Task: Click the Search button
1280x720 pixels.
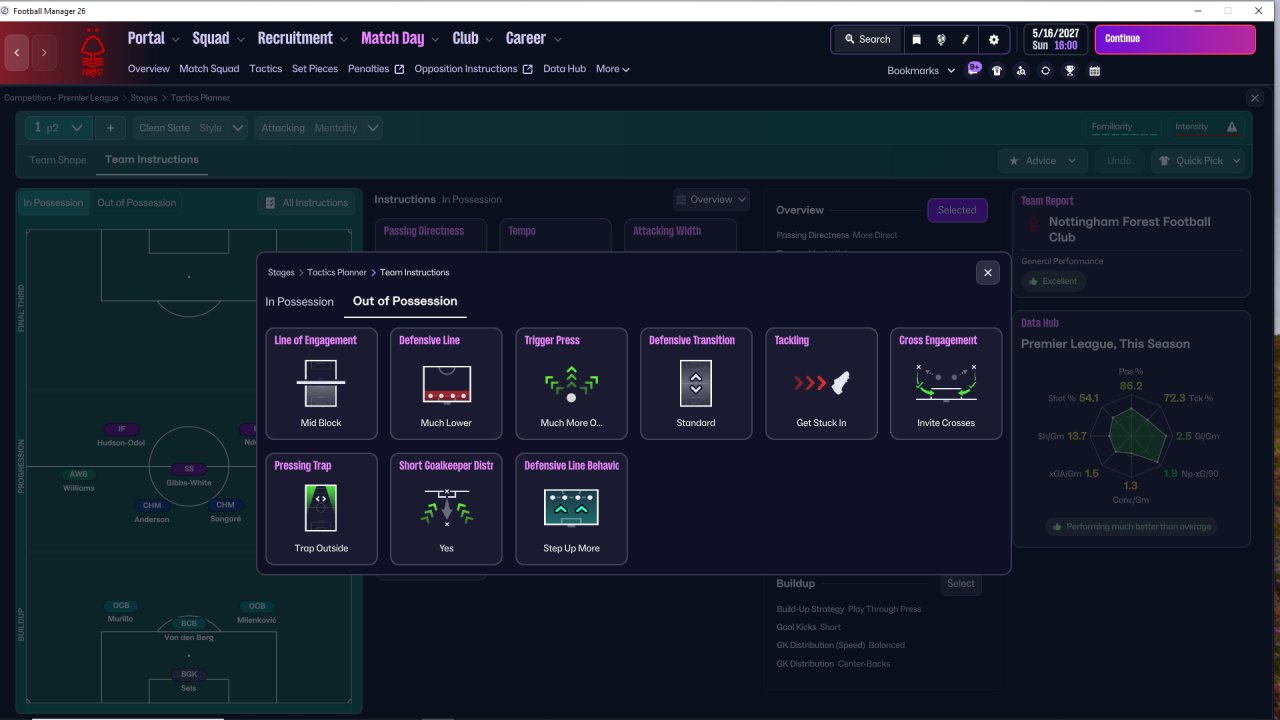Action: click(x=867, y=40)
